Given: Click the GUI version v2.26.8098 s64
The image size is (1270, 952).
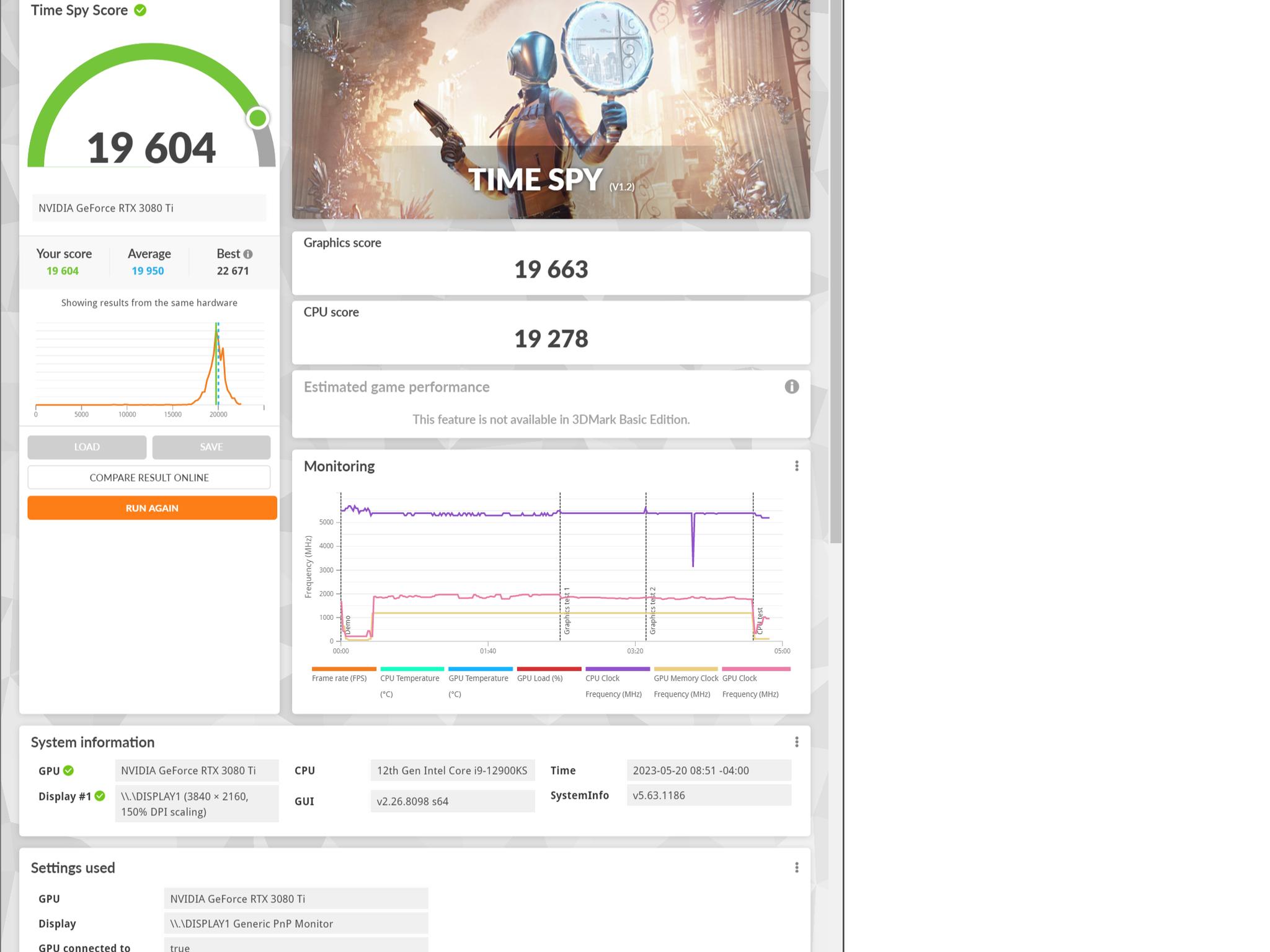Looking at the screenshot, I should coord(453,801).
